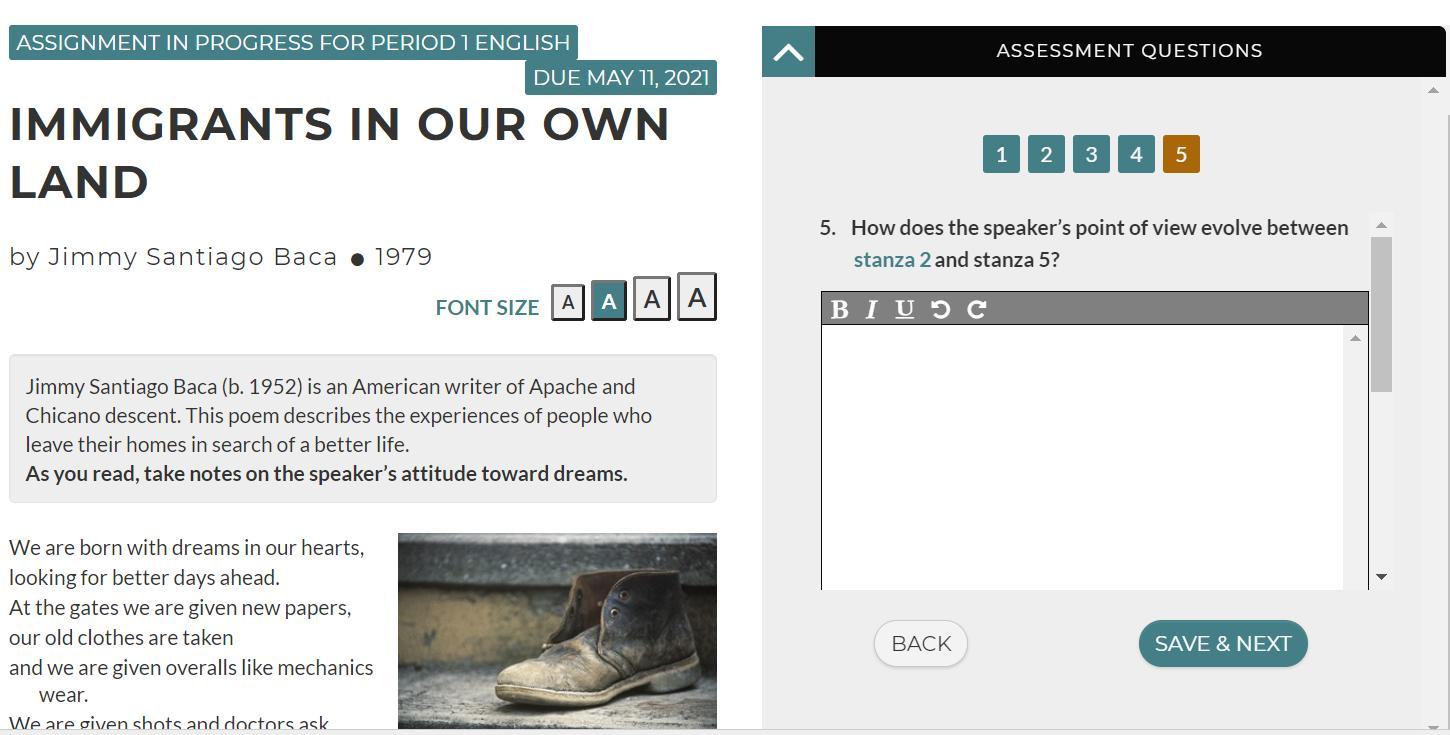Click the boot photo thumbnail
This screenshot has height=735, width=1450.
click(557, 630)
